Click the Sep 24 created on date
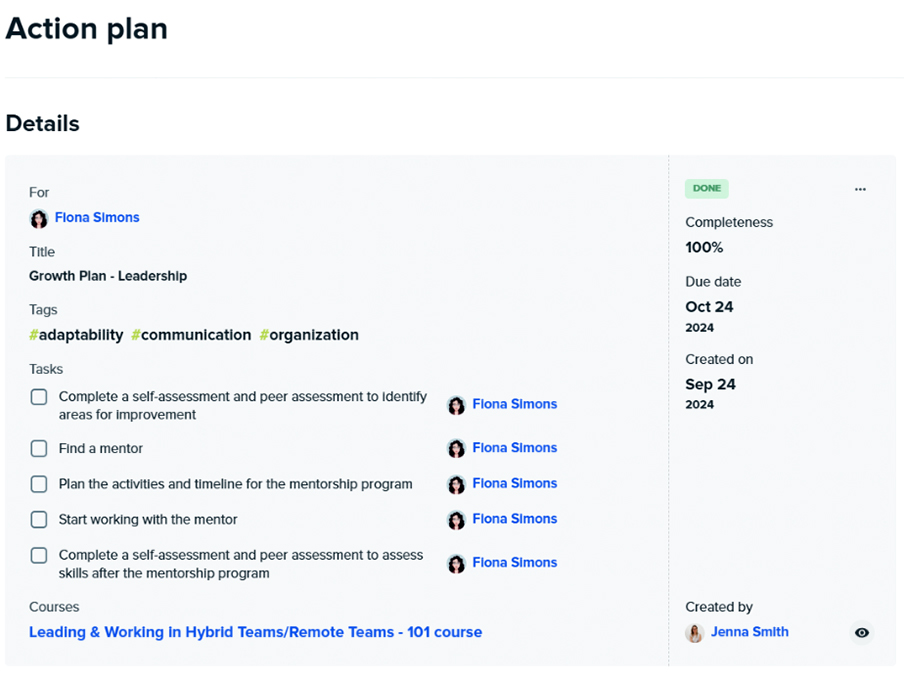904x682 pixels. 710,385
